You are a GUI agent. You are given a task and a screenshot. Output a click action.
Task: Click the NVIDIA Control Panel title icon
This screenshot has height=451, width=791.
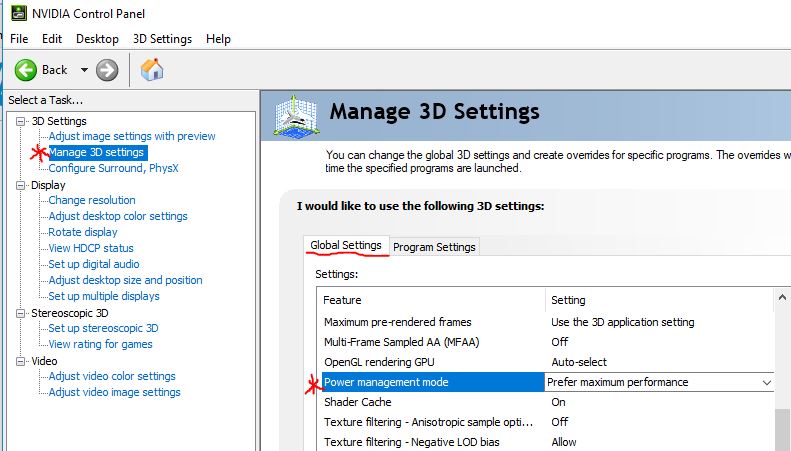11,13
